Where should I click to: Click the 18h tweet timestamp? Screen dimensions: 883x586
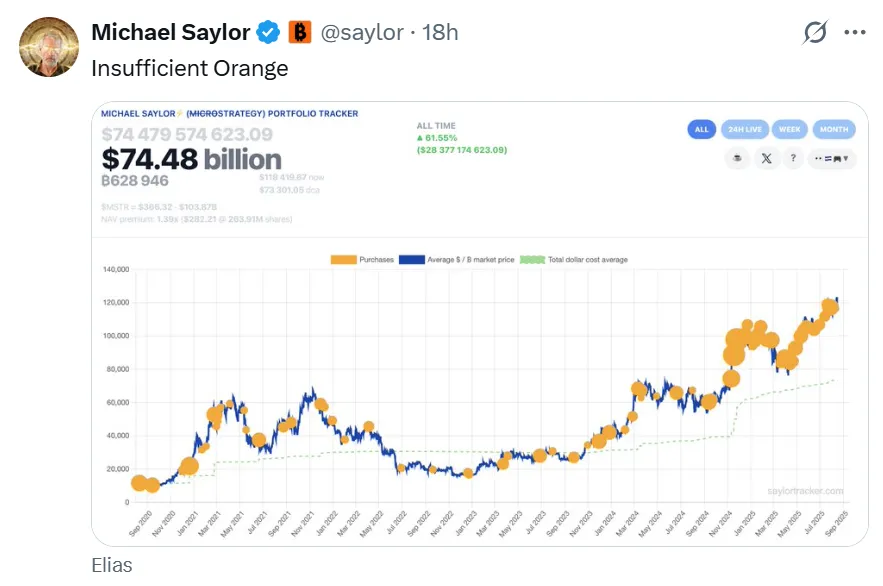click(440, 33)
